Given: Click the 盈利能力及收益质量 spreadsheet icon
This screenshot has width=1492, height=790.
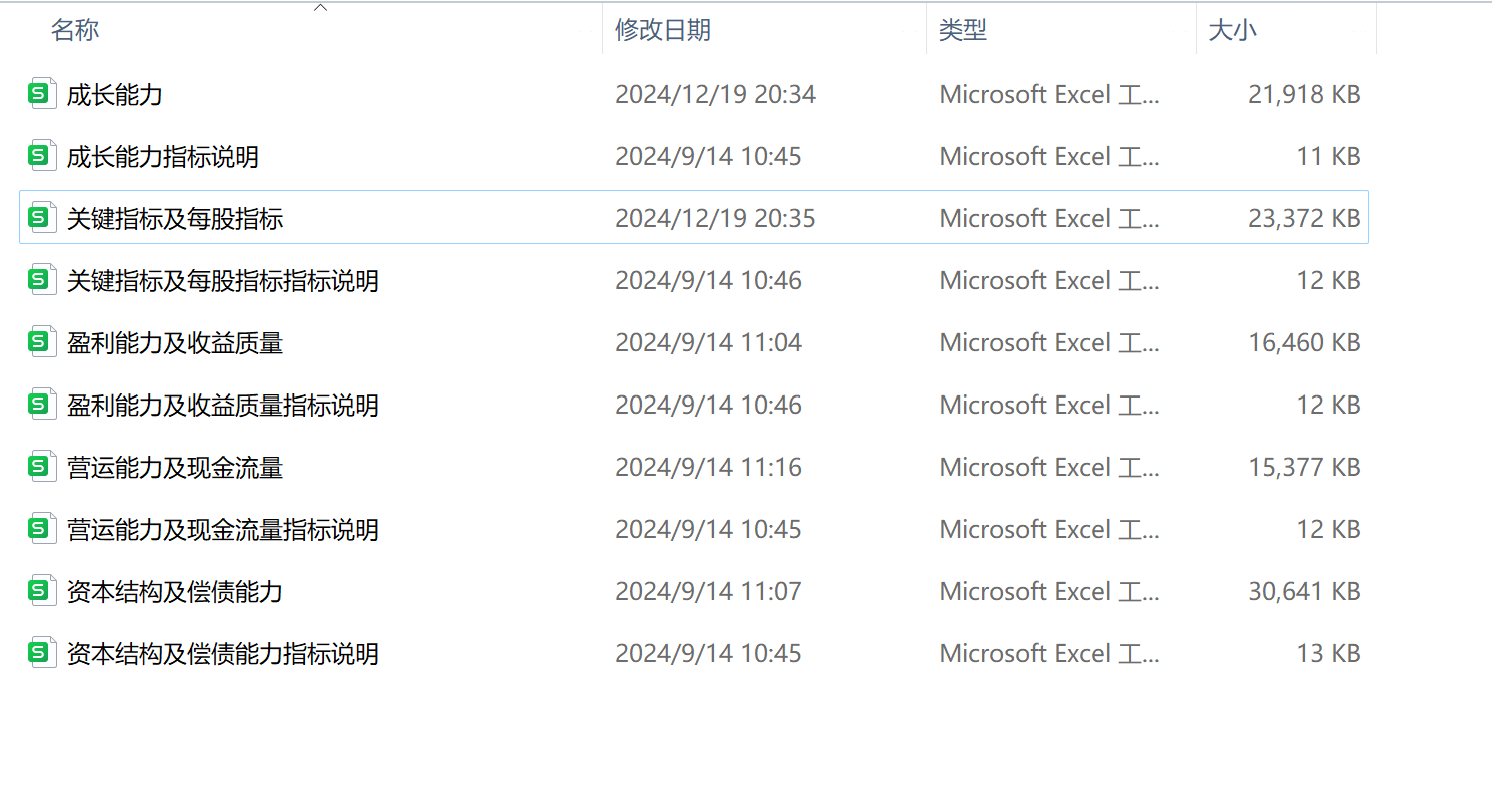Looking at the screenshot, I should click(x=41, y=343).
